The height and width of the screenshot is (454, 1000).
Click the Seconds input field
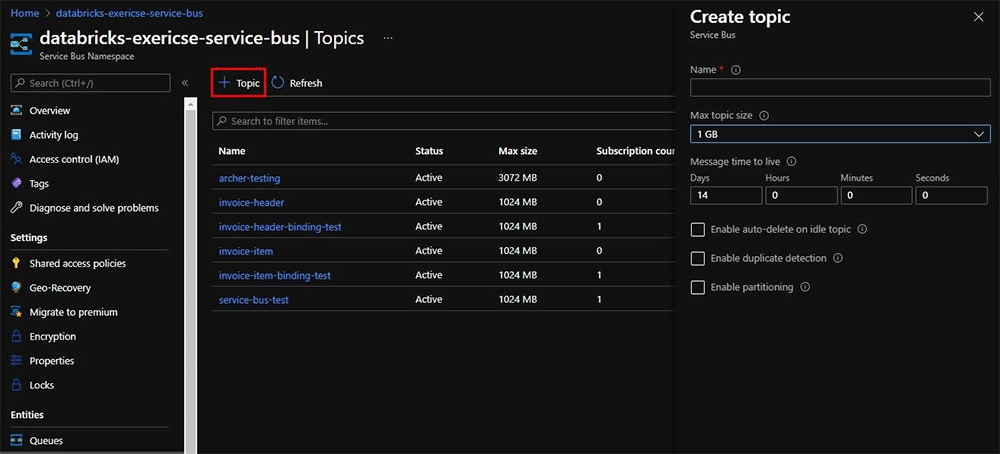952,195
